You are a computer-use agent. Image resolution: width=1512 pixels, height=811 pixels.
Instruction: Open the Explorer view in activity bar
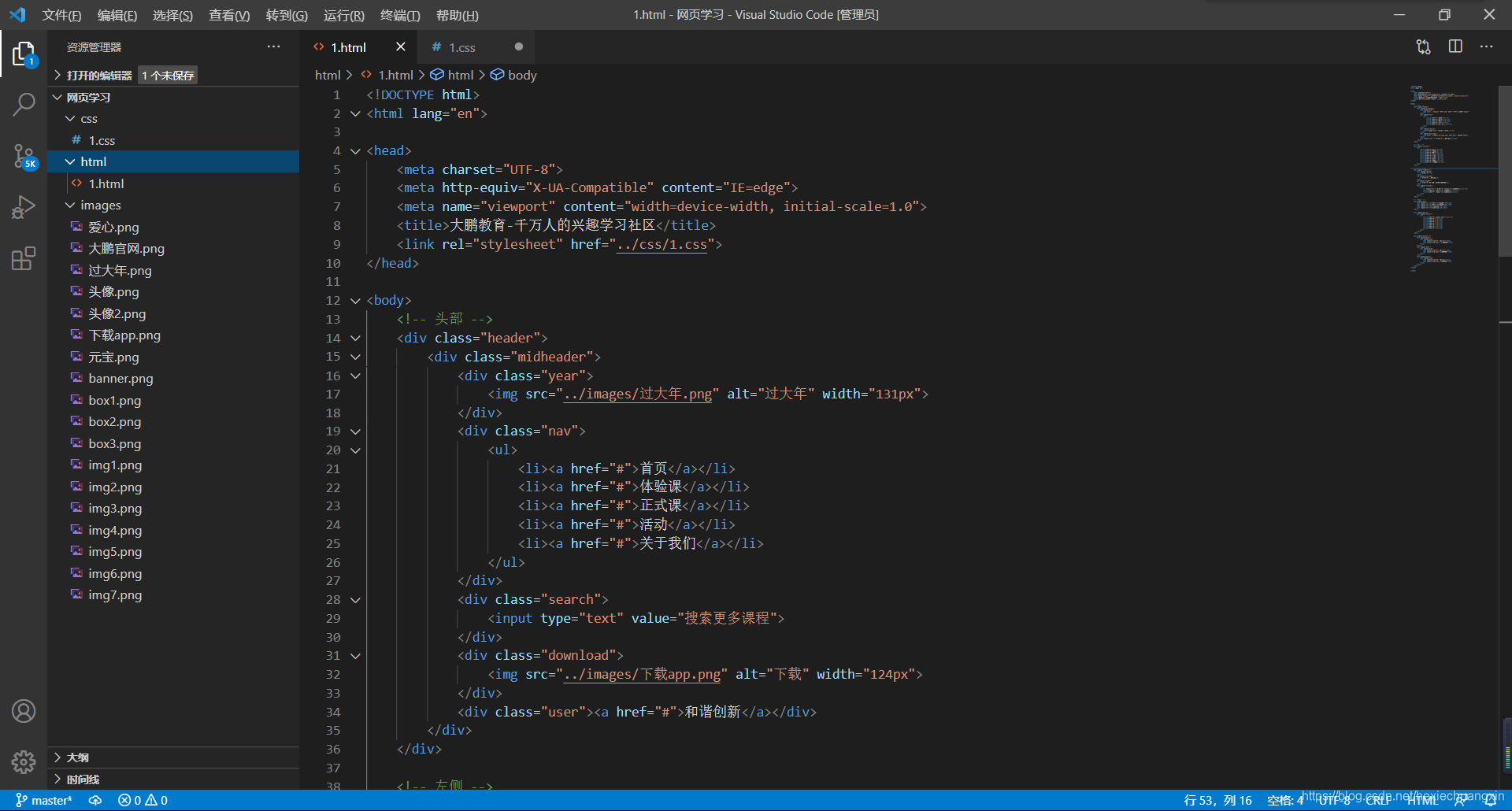(x=24, y=54)
